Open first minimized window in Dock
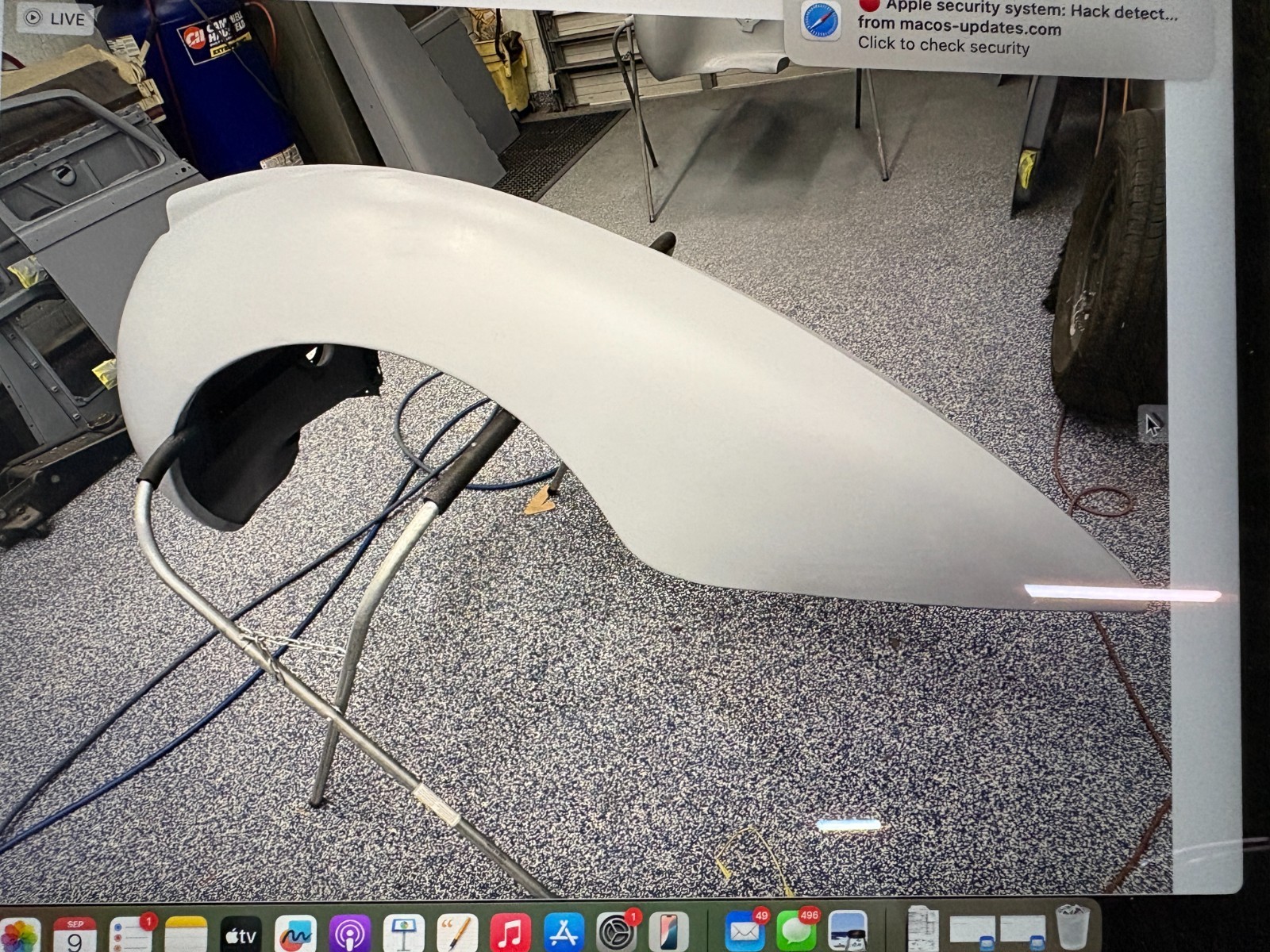This screenshot has height=952, width=1270. point(972,930)
